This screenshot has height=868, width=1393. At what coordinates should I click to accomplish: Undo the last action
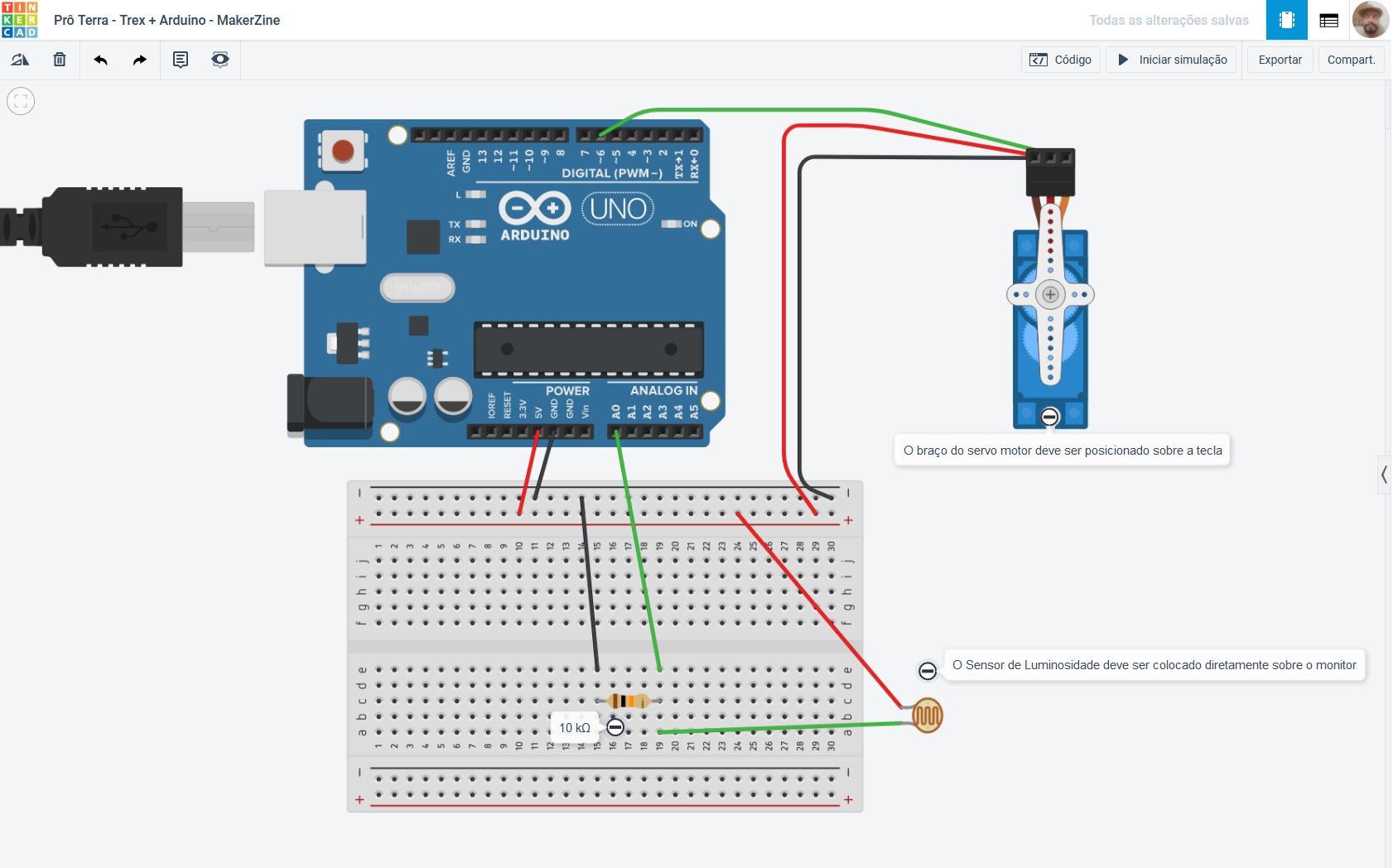tap(101, 60)
